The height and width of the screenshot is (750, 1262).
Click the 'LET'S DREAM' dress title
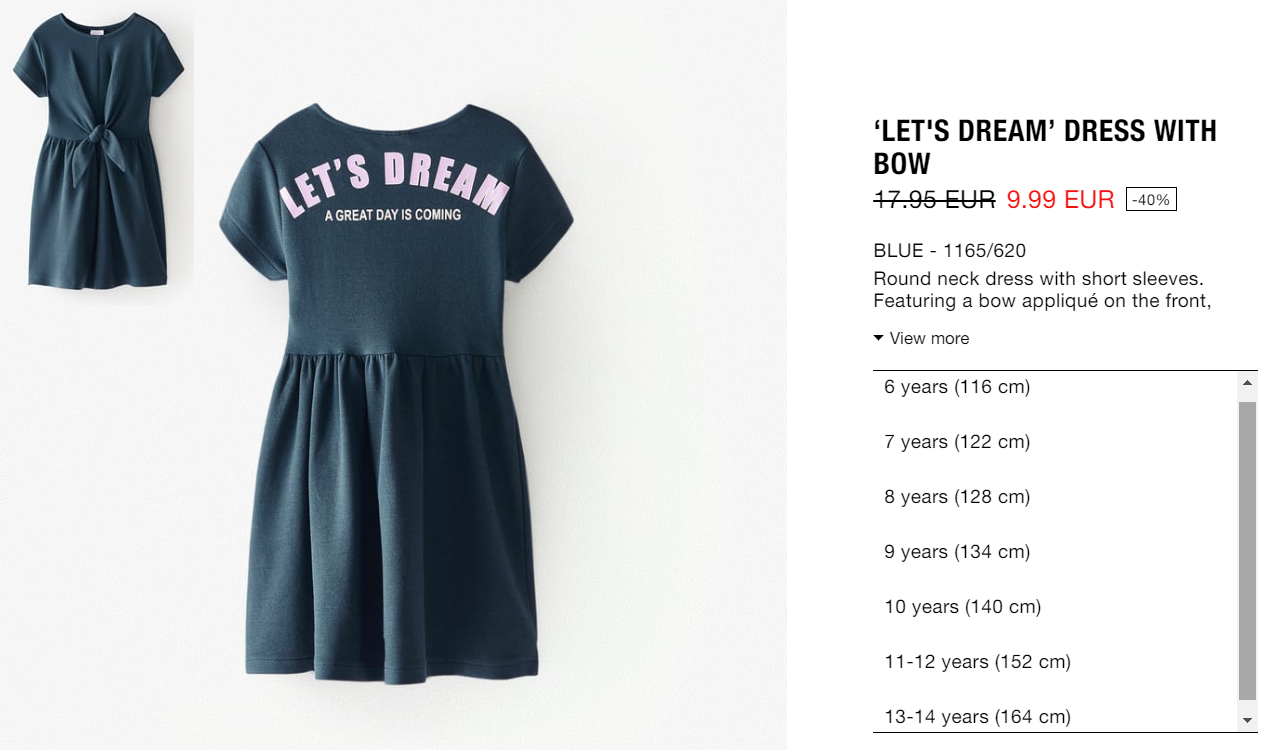point(1045,147)
